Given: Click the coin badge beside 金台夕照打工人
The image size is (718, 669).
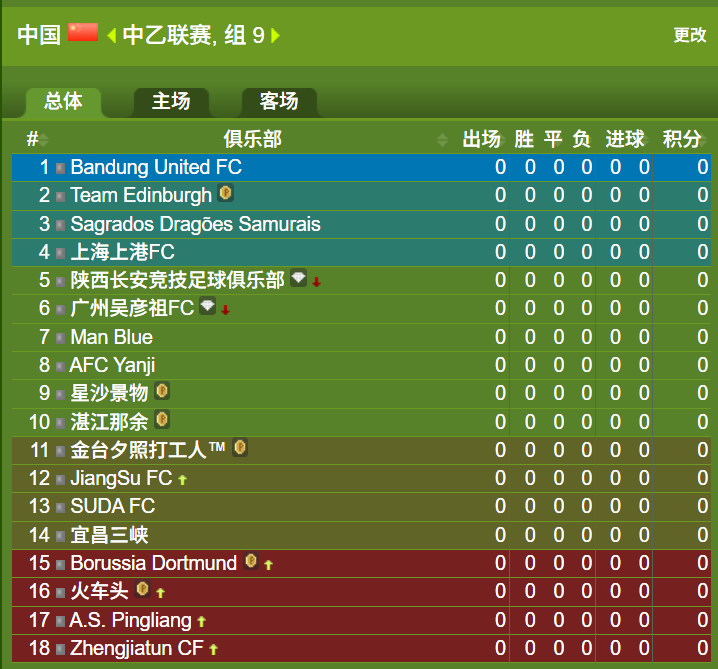Looking at the screenshot, I should [x=240, y=447].
